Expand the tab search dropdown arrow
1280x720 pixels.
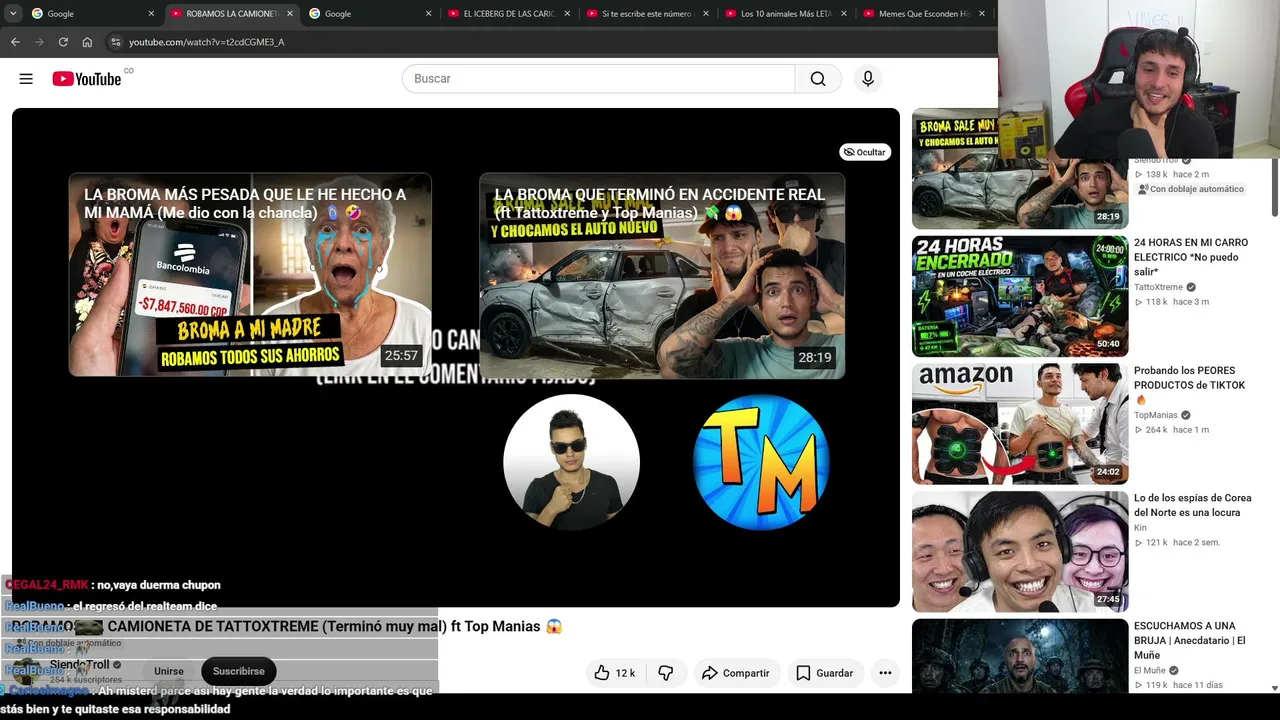[x=13, y=14]
